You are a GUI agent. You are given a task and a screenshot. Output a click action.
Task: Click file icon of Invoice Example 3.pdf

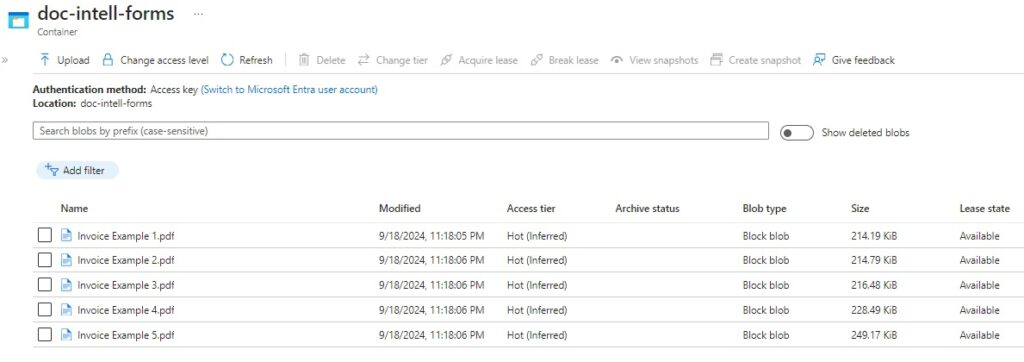click(66, 285)
